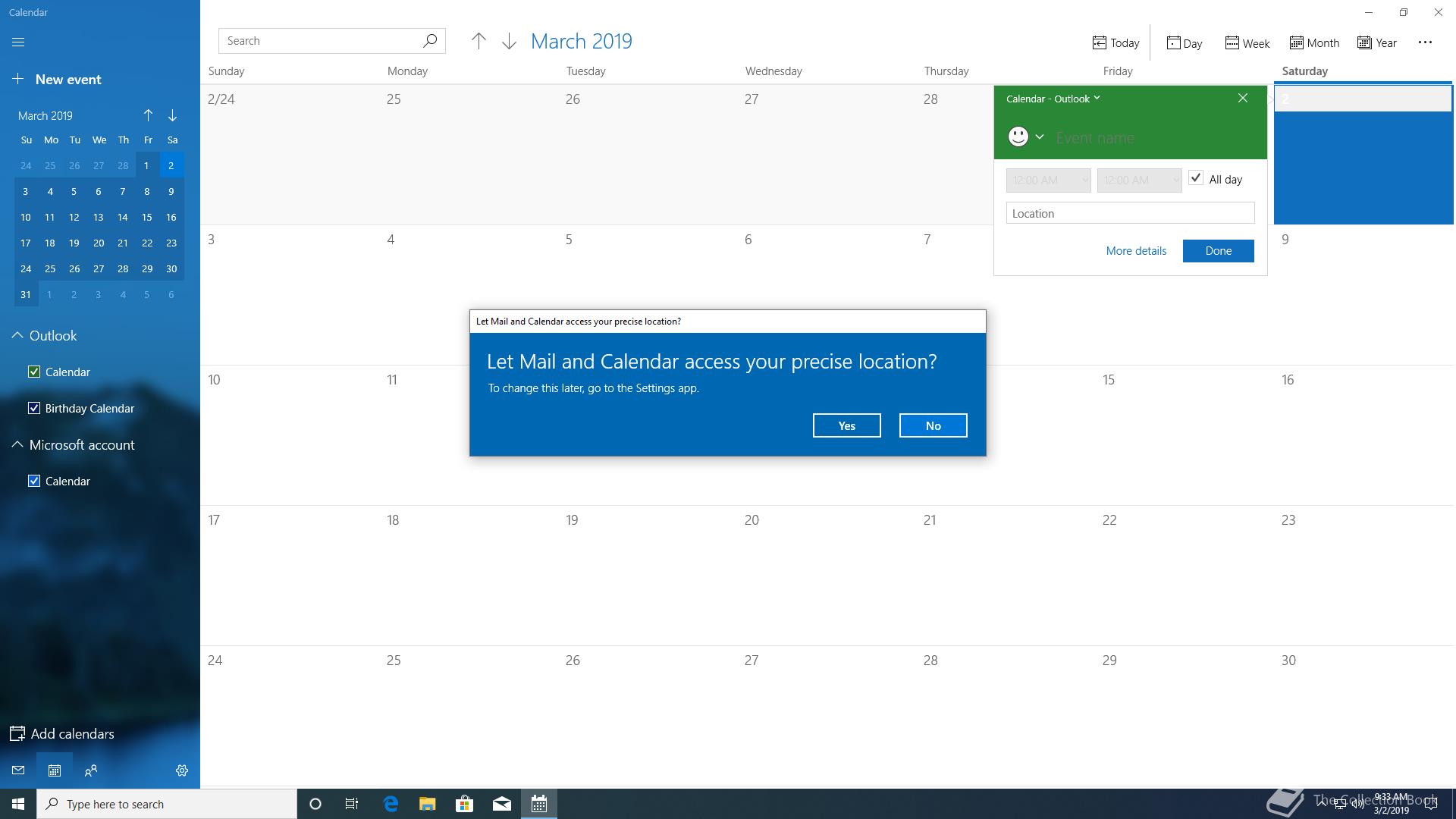
Task: Select the Calendar icon in sidebar
Action: coord(55,770)
